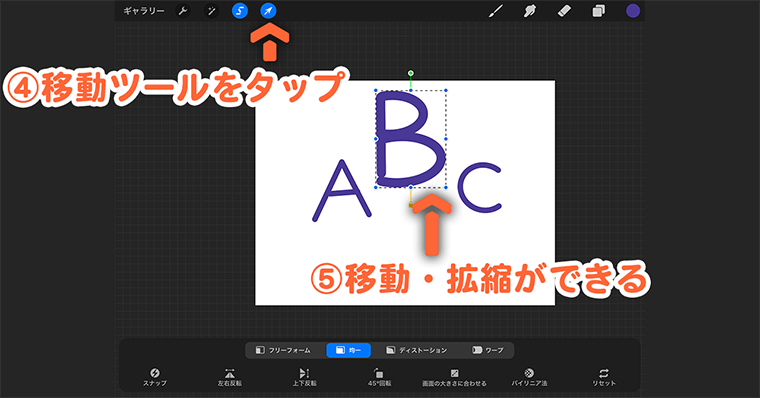
Task: Click the selected letter B
Action: (x=410, y=139)
